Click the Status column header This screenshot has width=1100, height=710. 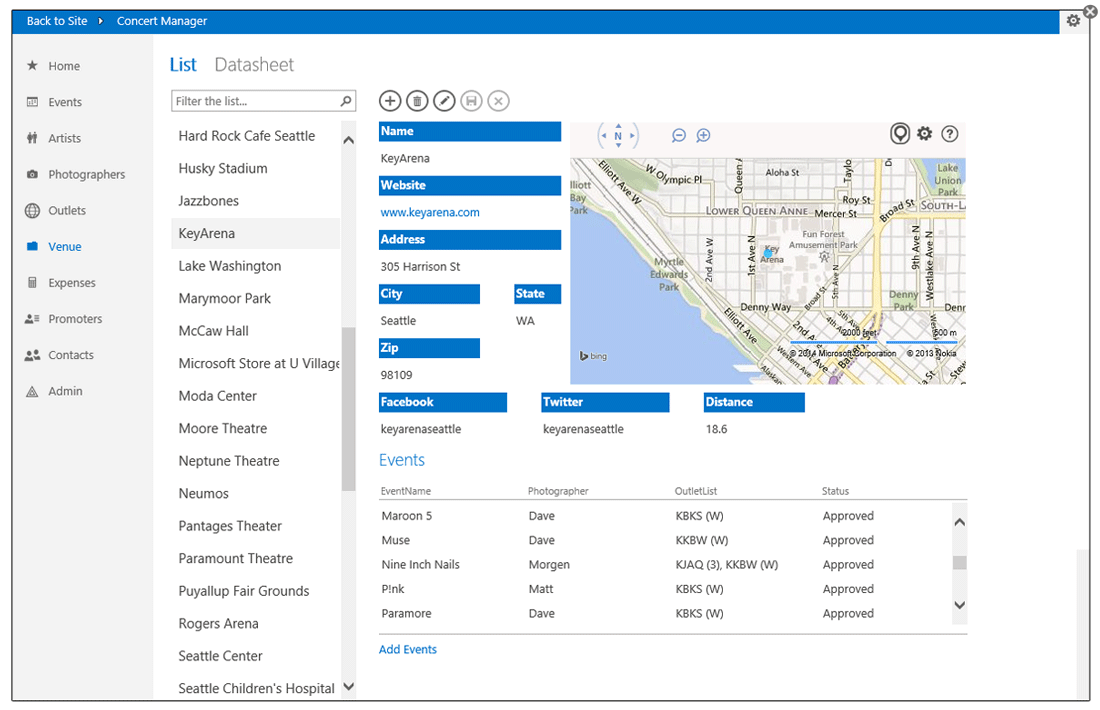click(x=836, y=491)
